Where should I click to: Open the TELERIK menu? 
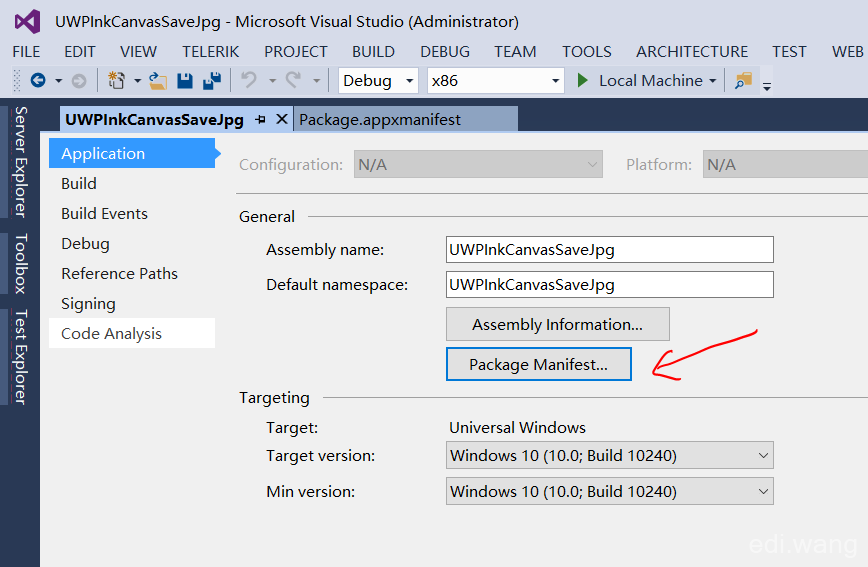pos(211,52)
